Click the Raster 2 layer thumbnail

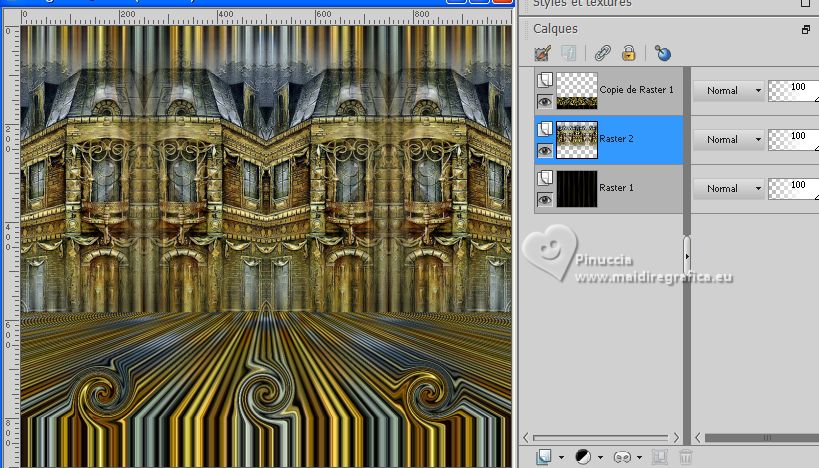[577, 139]
